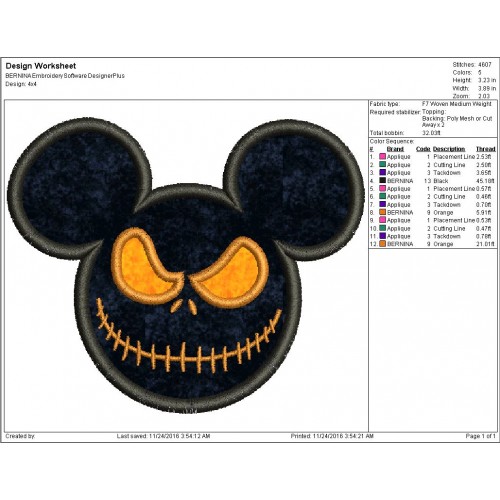Click 'Last saved: 11/24/2016 3:54:12 AM'
Viewport: 500px width, 500px height.
[163, 436]
